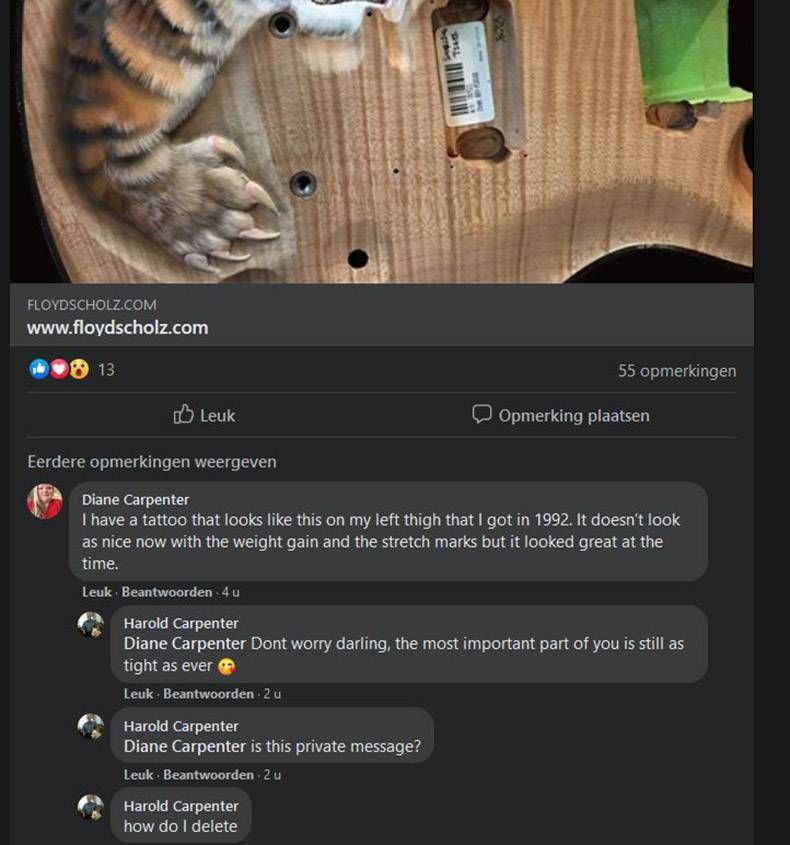This screenshot has width=790, height=845.
Task: Open the 55 opmerkingen comment count
Action: 677,371
